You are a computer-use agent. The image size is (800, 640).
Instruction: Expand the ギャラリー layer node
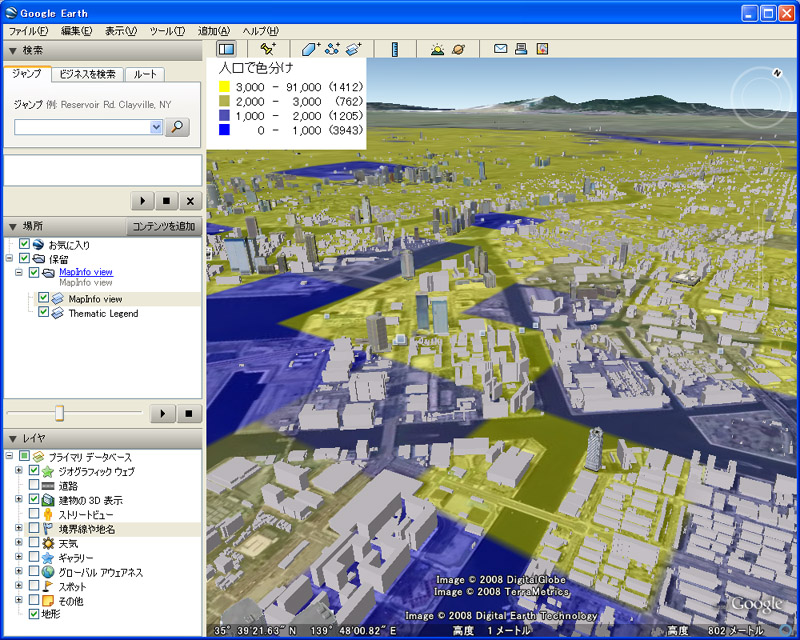tap(19, 557)
